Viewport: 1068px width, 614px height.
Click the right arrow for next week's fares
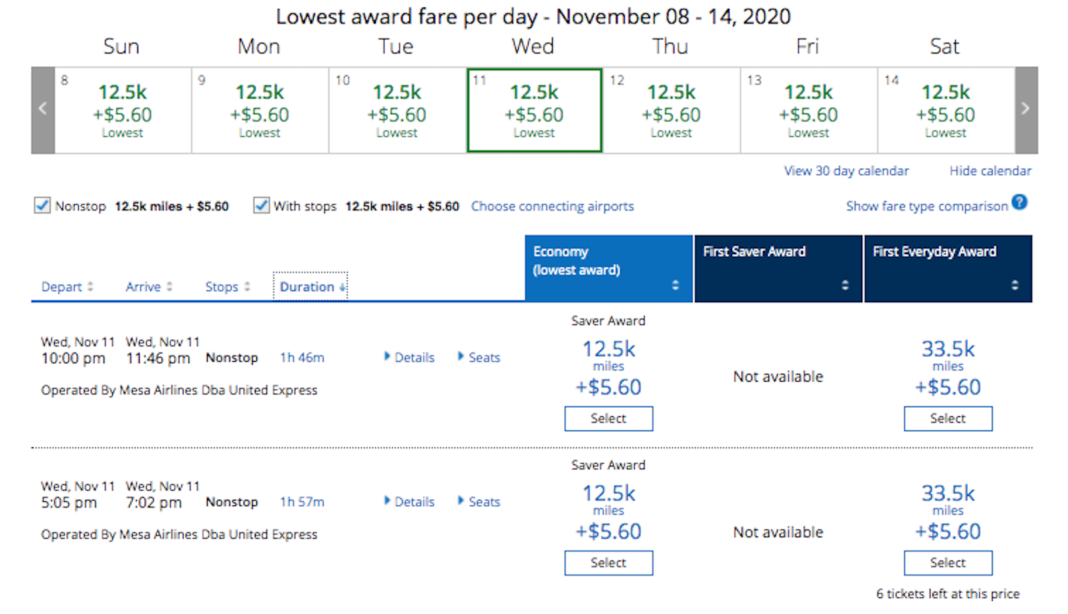[x=1026, y=109]
